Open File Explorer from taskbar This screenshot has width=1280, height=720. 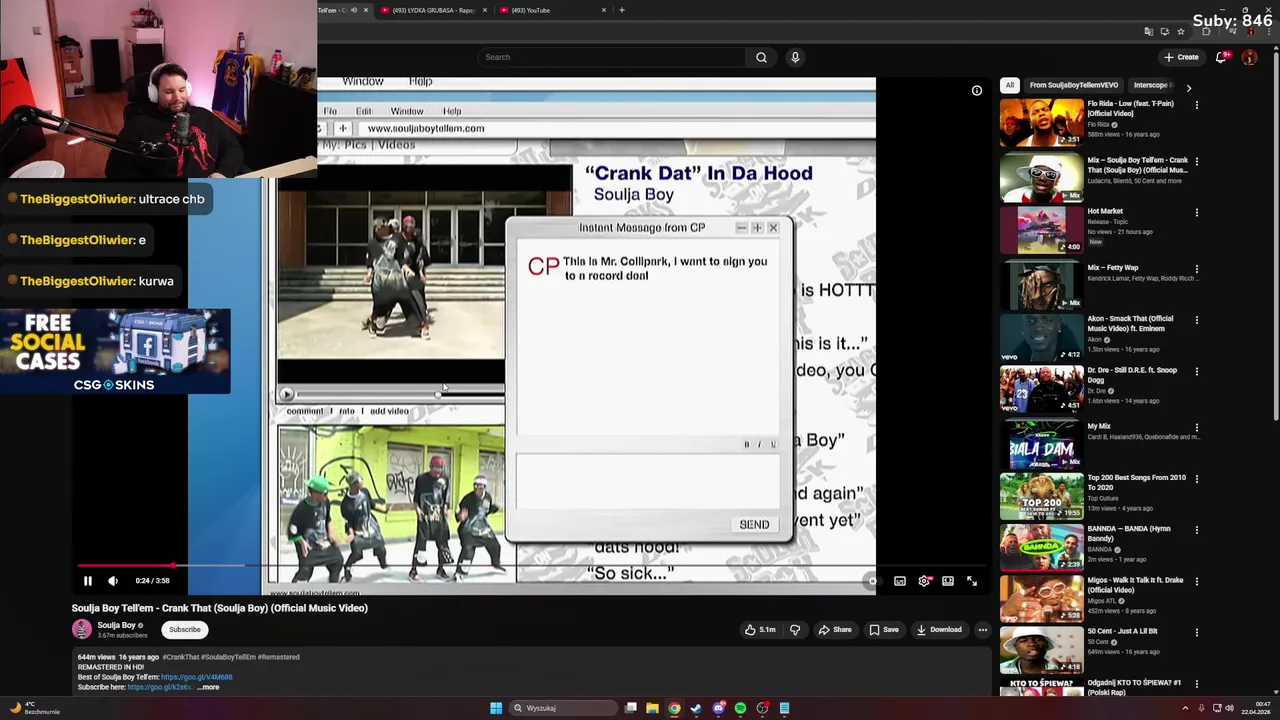click(652, 708)
